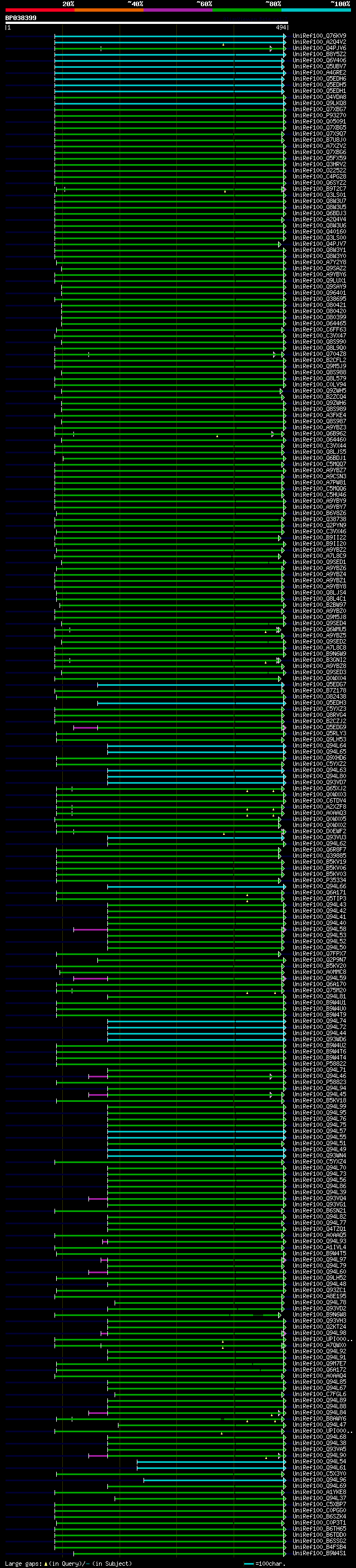Screen dimensions: 356x1568
Task: Click UniRef100_Q93VW5 label
Action: coord(319,1449)
